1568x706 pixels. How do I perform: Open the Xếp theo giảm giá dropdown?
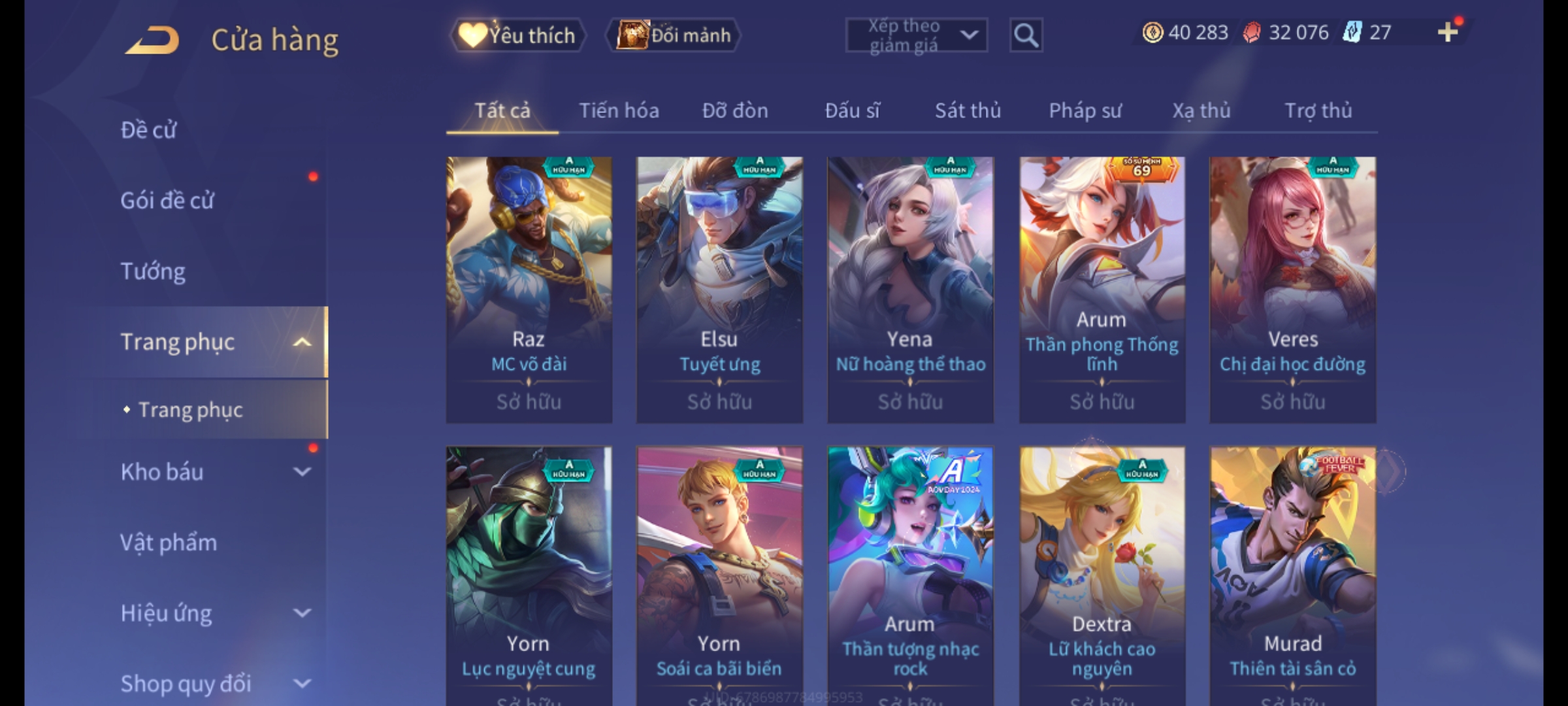click(916, 35)
